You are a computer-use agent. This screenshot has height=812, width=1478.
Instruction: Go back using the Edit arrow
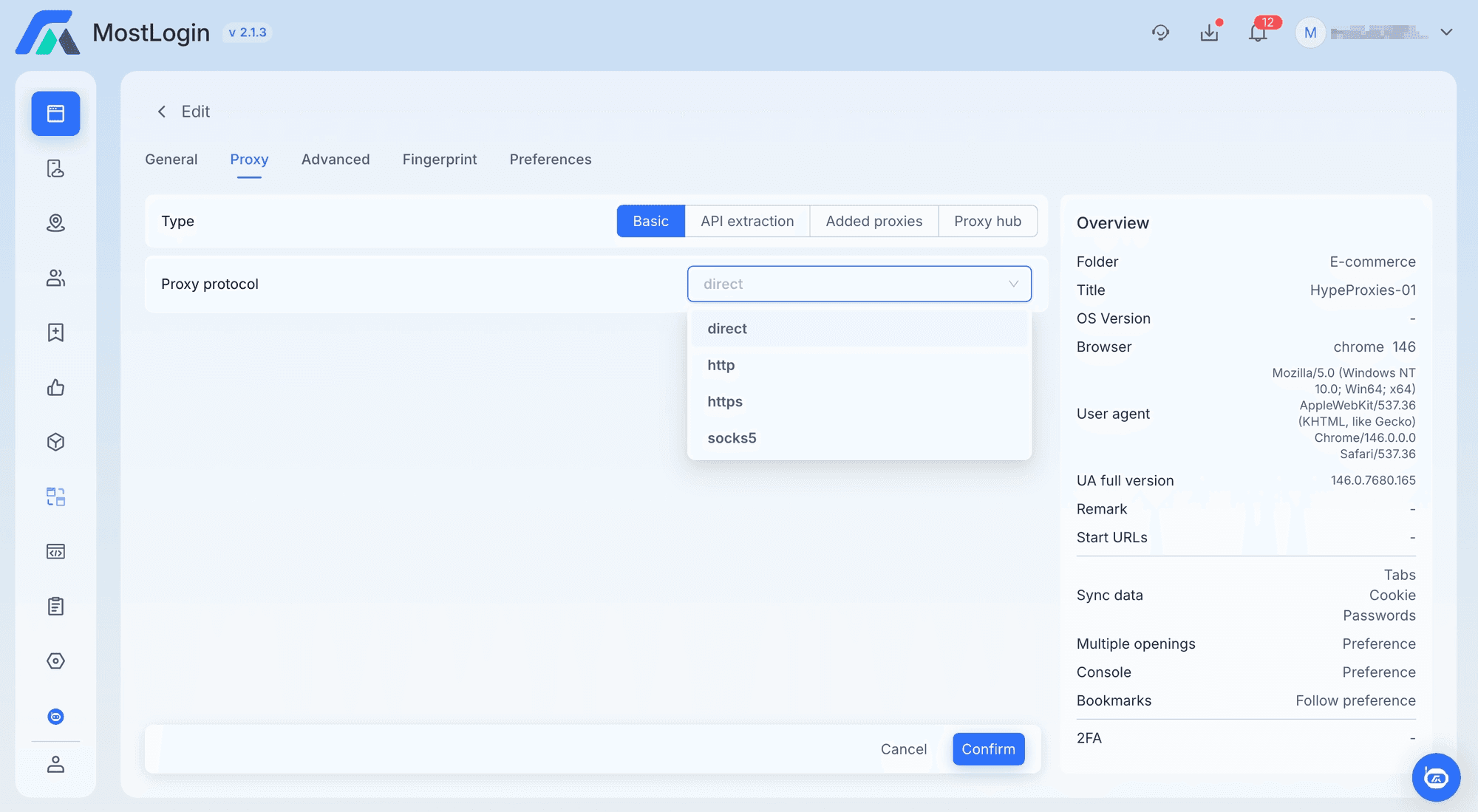[162, 112]
